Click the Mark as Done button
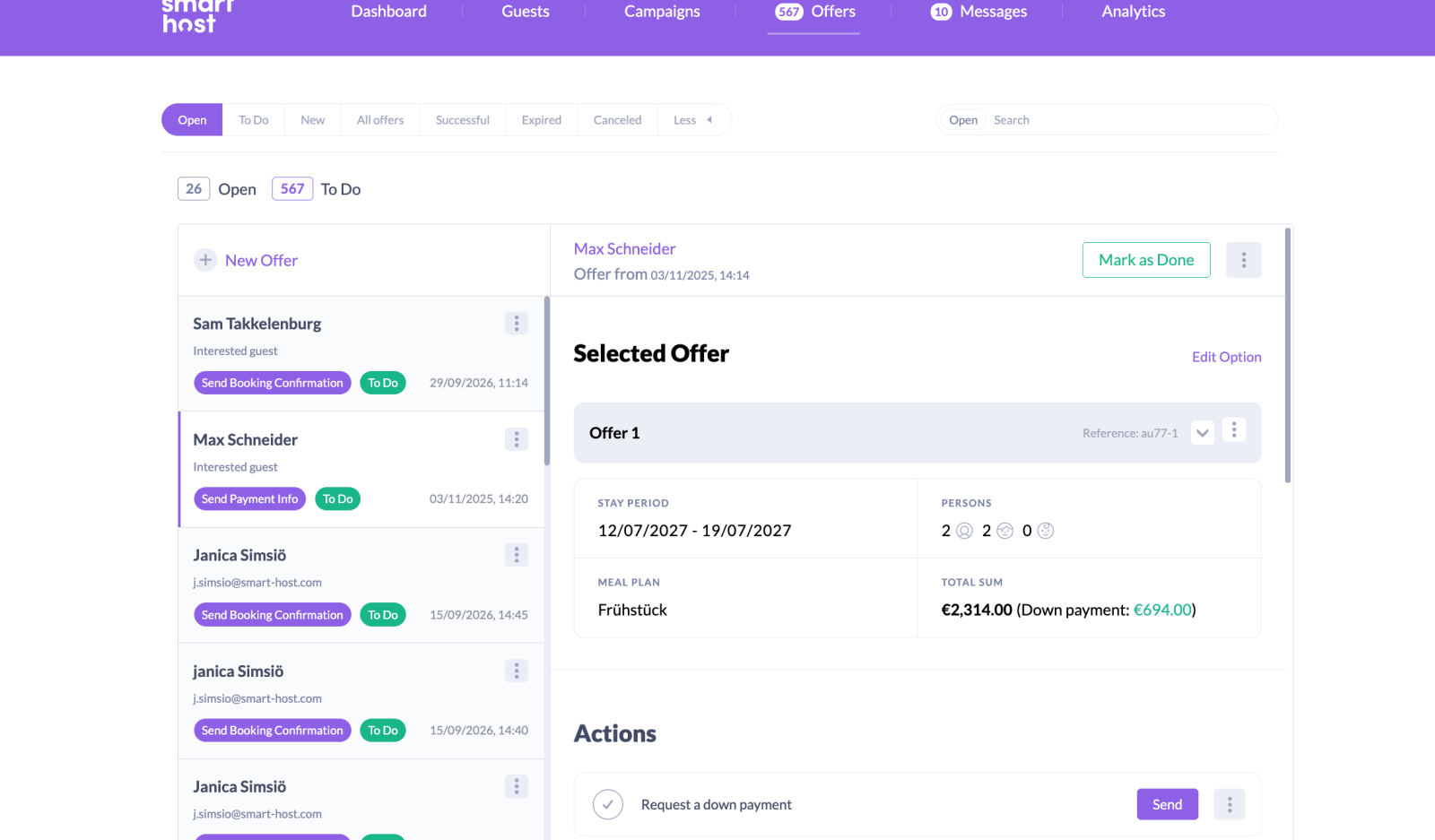Image resolution: width=1435 pixels, height=840 pixels. point(1146,260)
